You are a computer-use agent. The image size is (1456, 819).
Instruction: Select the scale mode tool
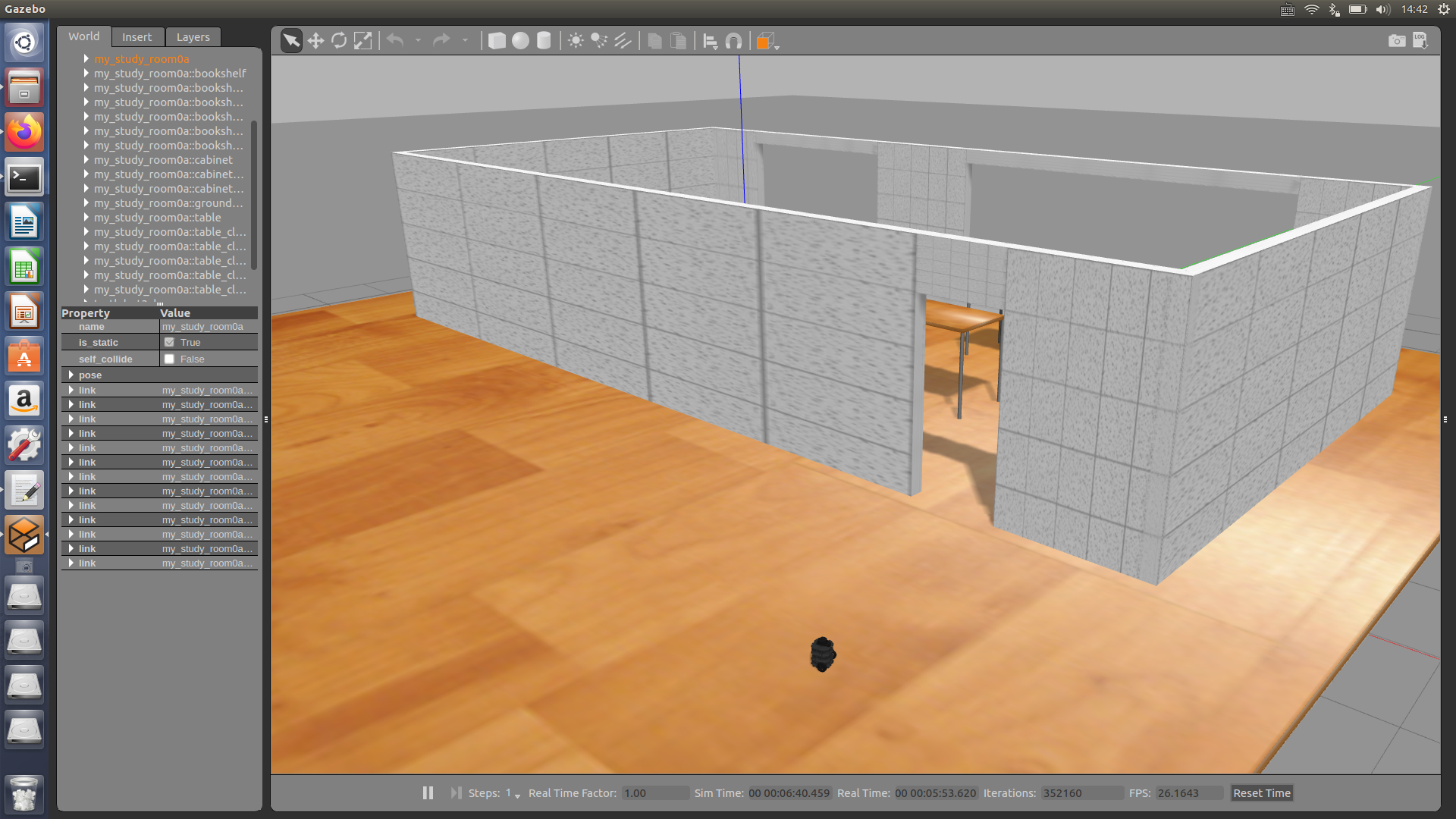[x=363, y=41]
